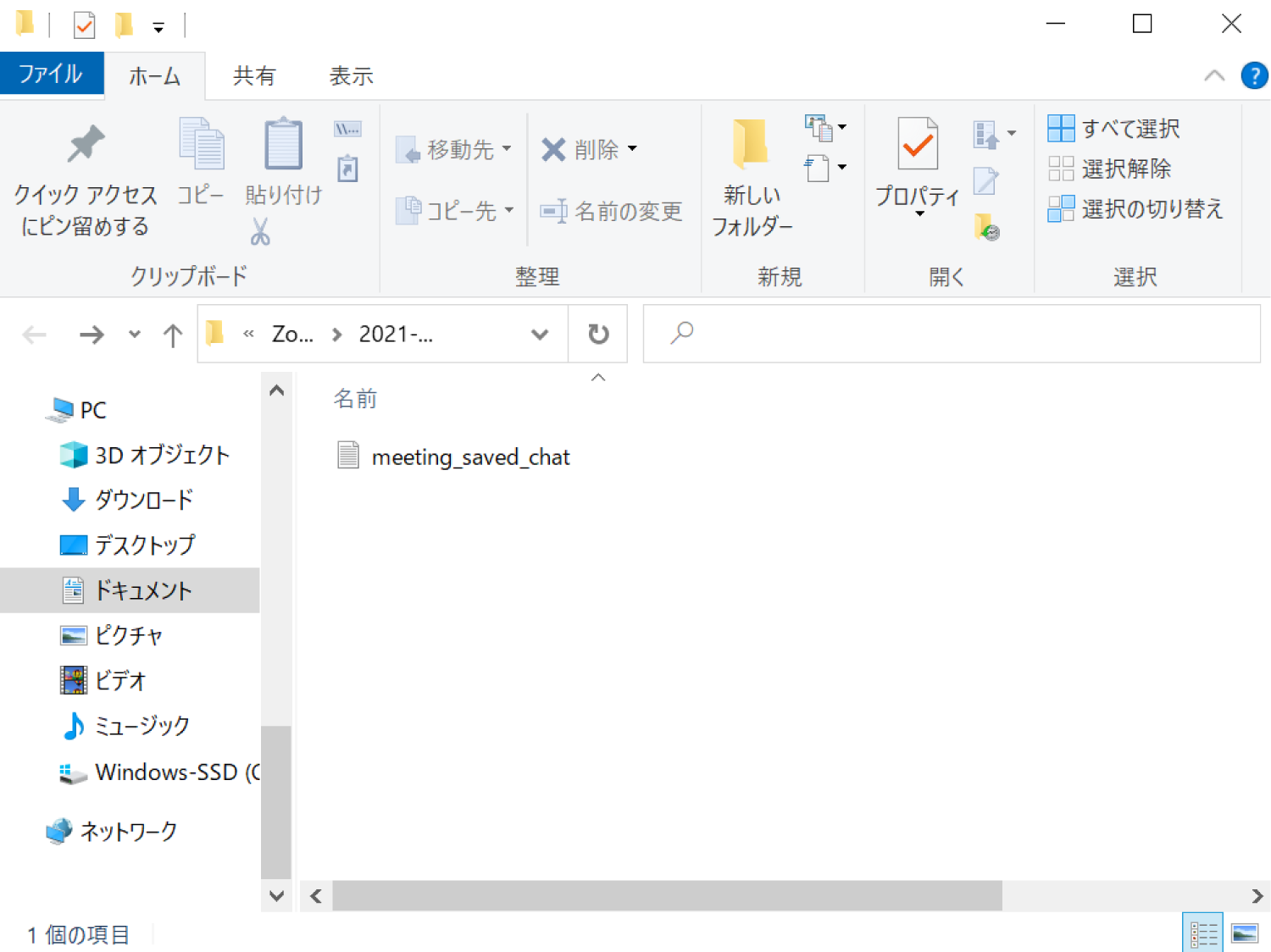
Task: Open the New item dropdown icon
Action: click(x=825, y=128)
